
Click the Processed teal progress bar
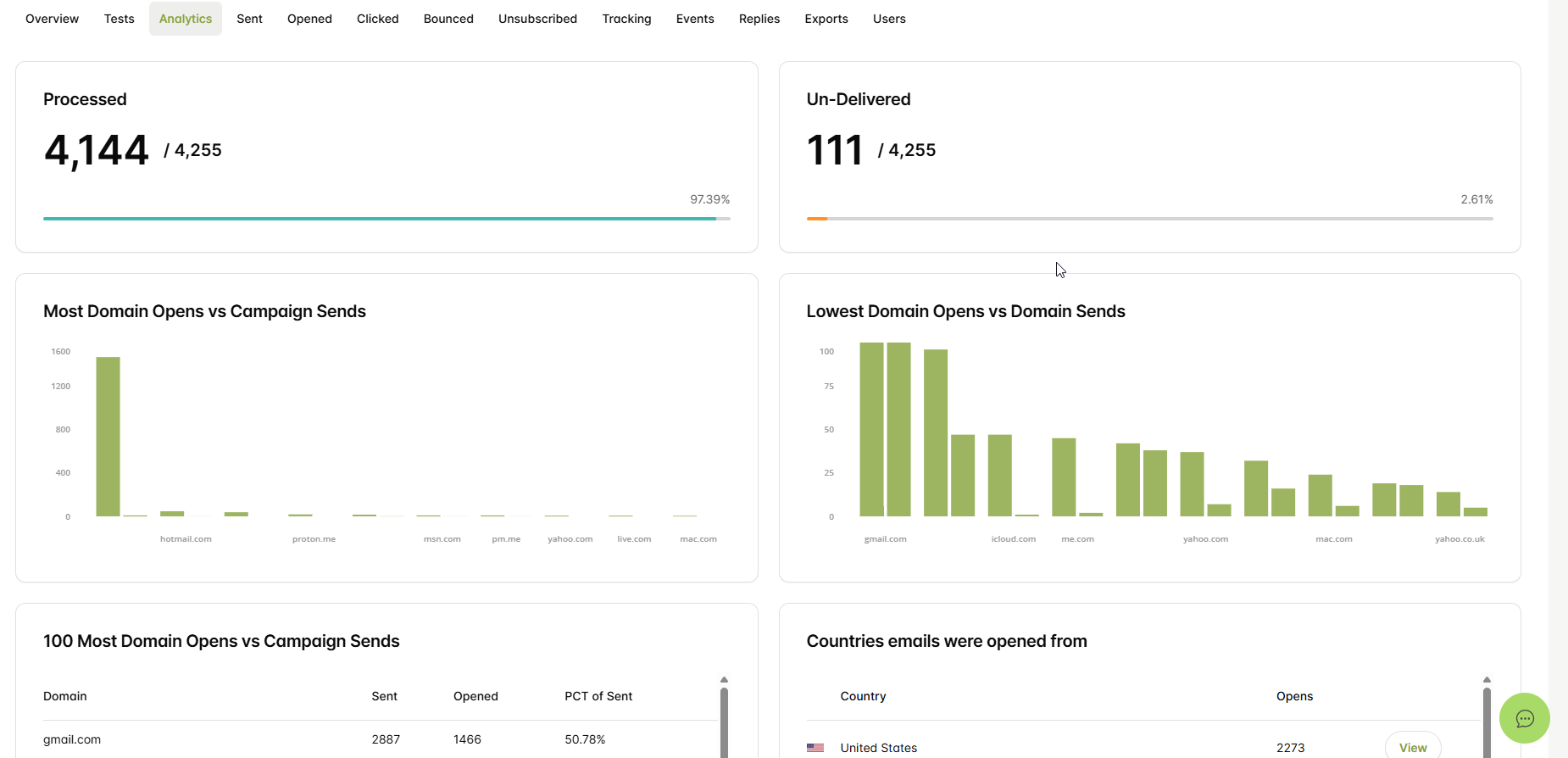[x=380, y=219]
